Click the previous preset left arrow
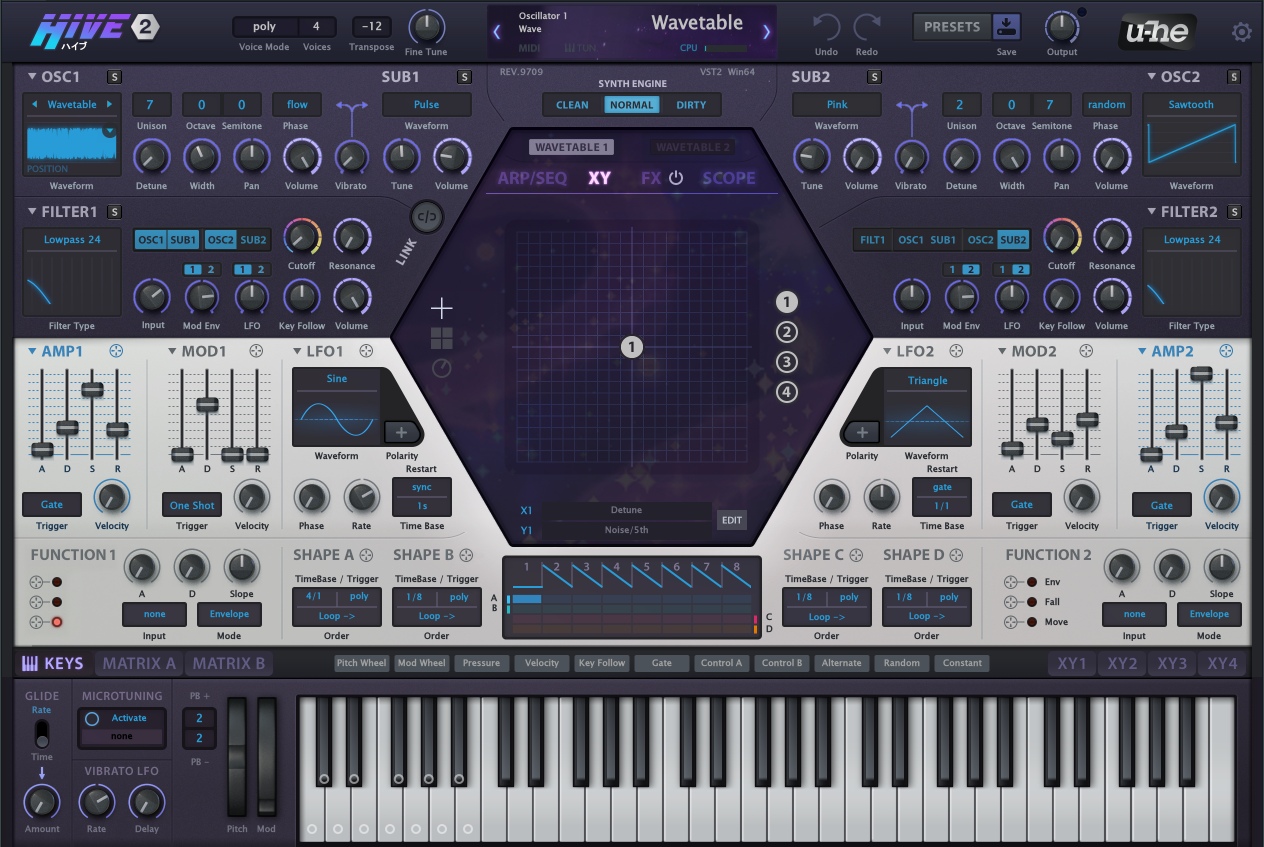 497,32
